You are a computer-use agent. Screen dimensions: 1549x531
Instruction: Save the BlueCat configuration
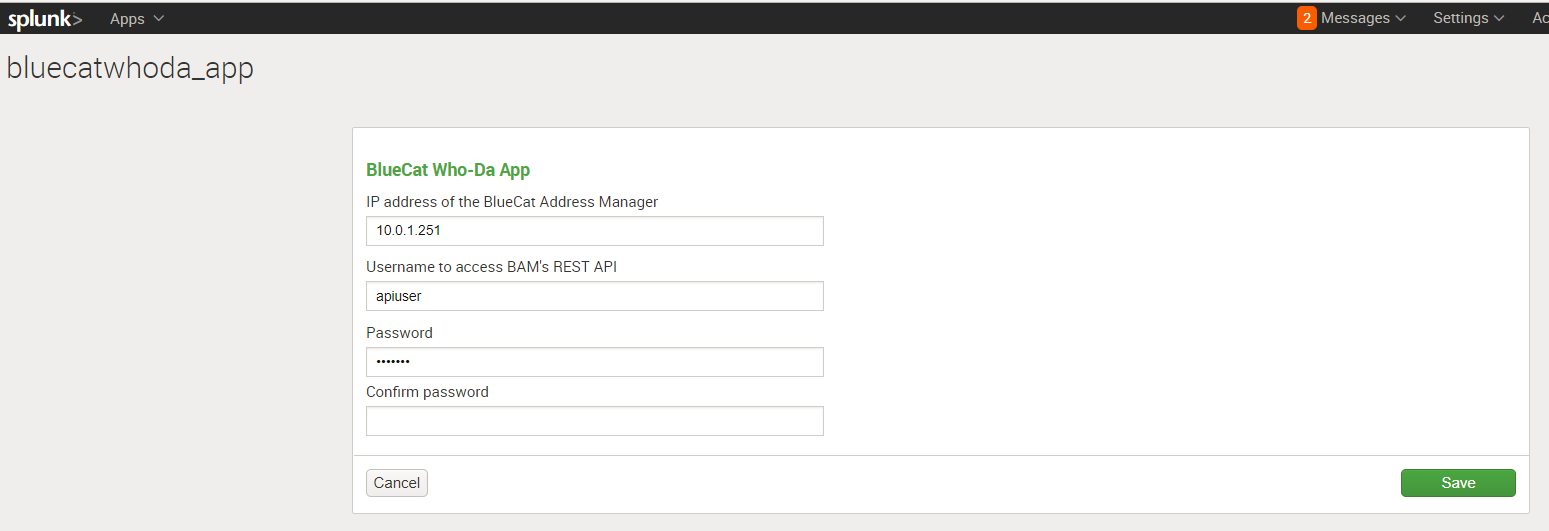(x=1458, y=483)
